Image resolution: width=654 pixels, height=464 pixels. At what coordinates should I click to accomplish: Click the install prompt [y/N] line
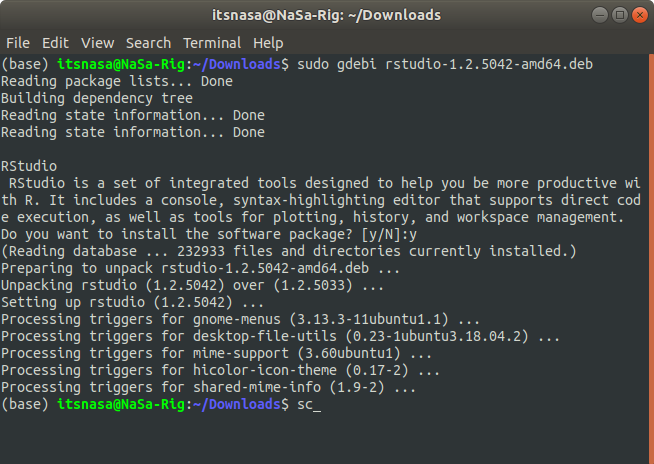coord(209,234)
